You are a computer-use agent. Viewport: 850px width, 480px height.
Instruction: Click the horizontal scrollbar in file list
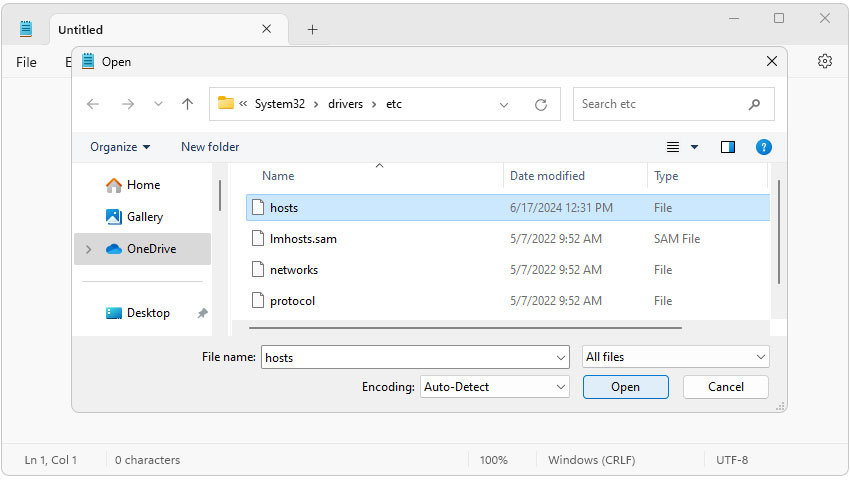[465, 328]
